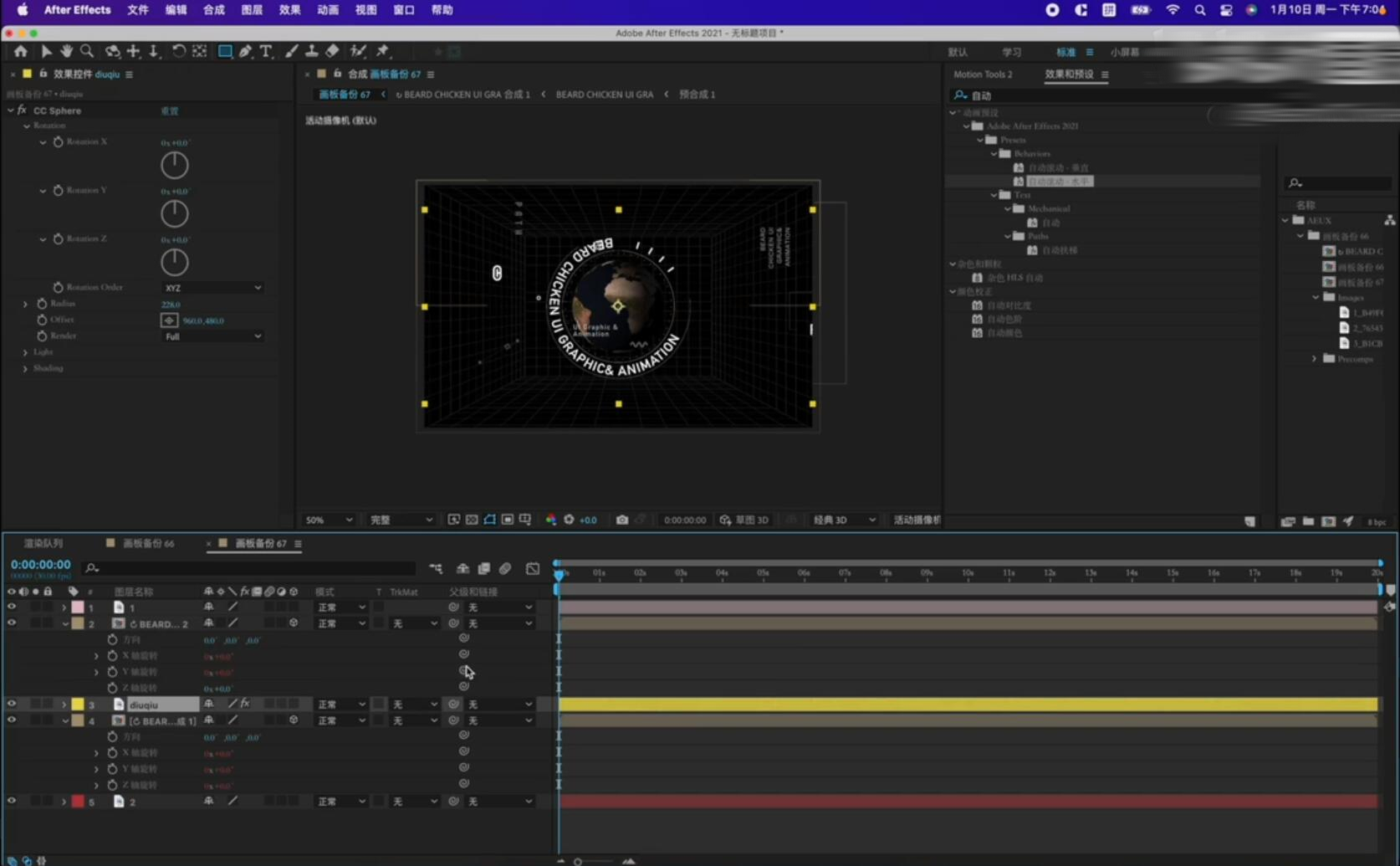Select the Type text tool
Viewport: 1400px width, 866px height.
266,51
